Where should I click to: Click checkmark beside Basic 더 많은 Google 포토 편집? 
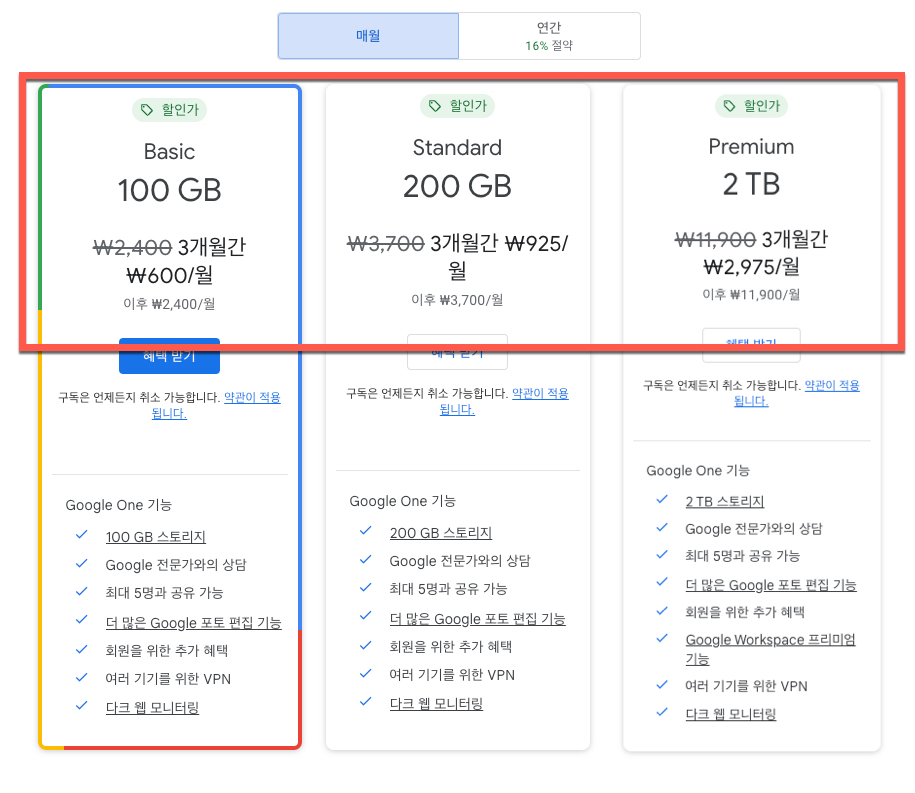[x=82, y=619]
